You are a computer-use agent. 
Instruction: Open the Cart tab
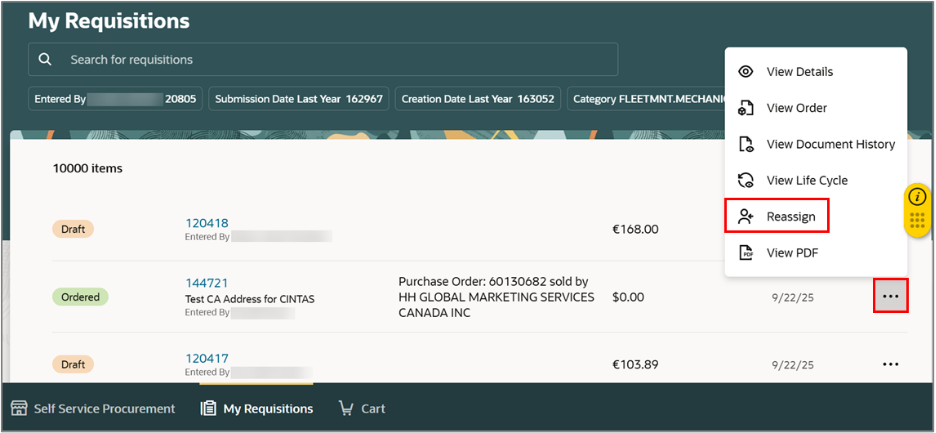(362, 409)
